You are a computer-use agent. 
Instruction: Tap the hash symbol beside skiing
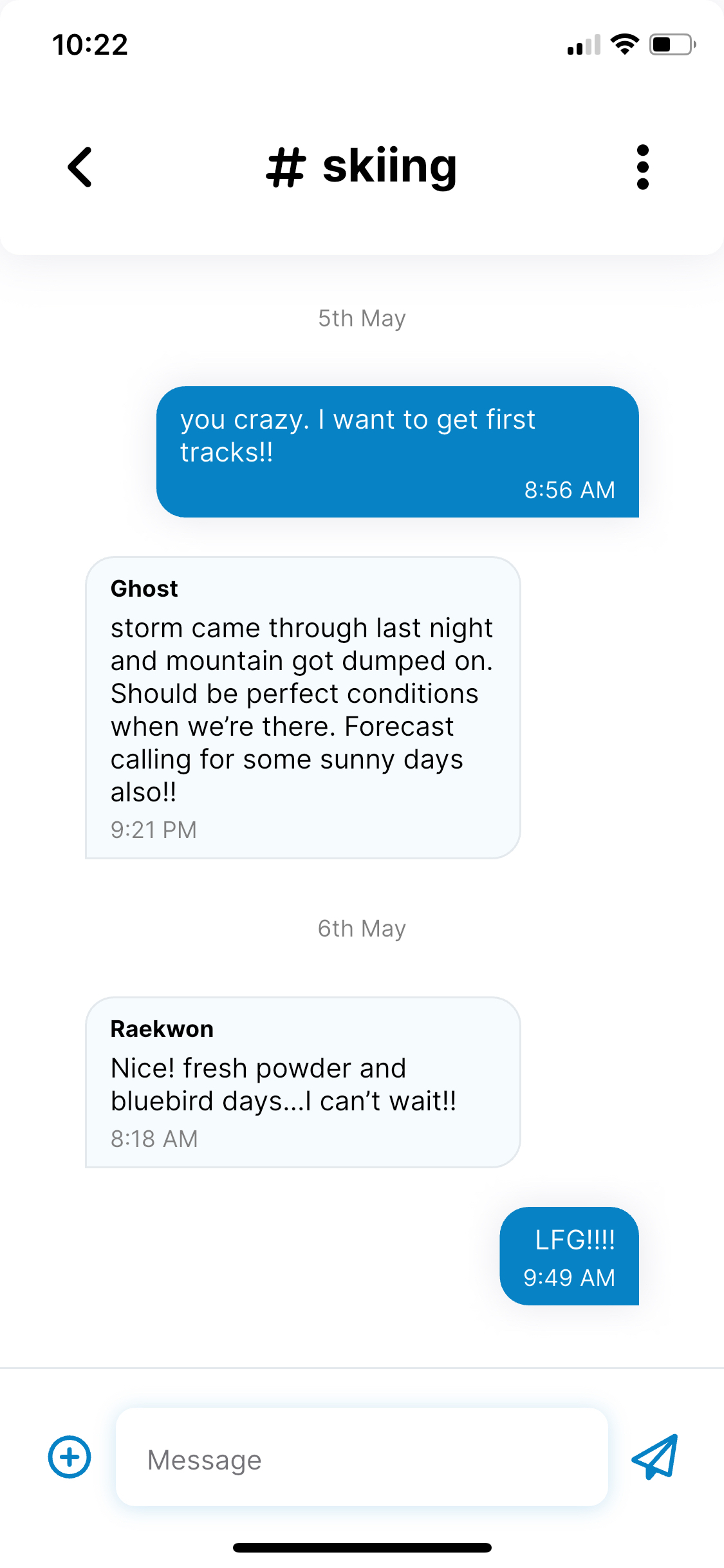[x=285, y=167]
